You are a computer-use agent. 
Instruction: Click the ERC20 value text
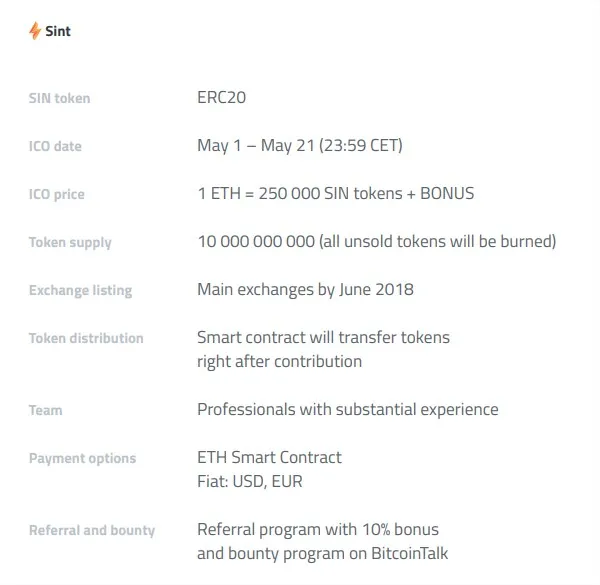pyautogui.click(x=222, y=97)
